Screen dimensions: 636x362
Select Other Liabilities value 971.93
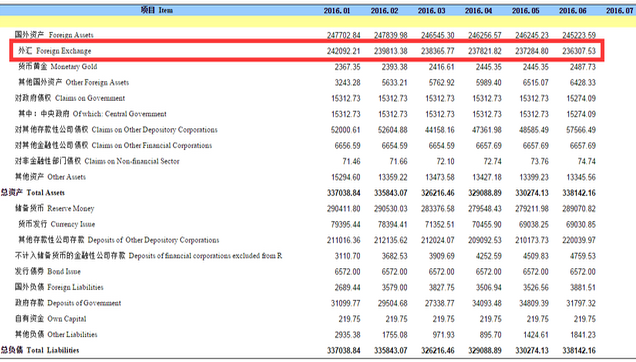click(443, 335)
